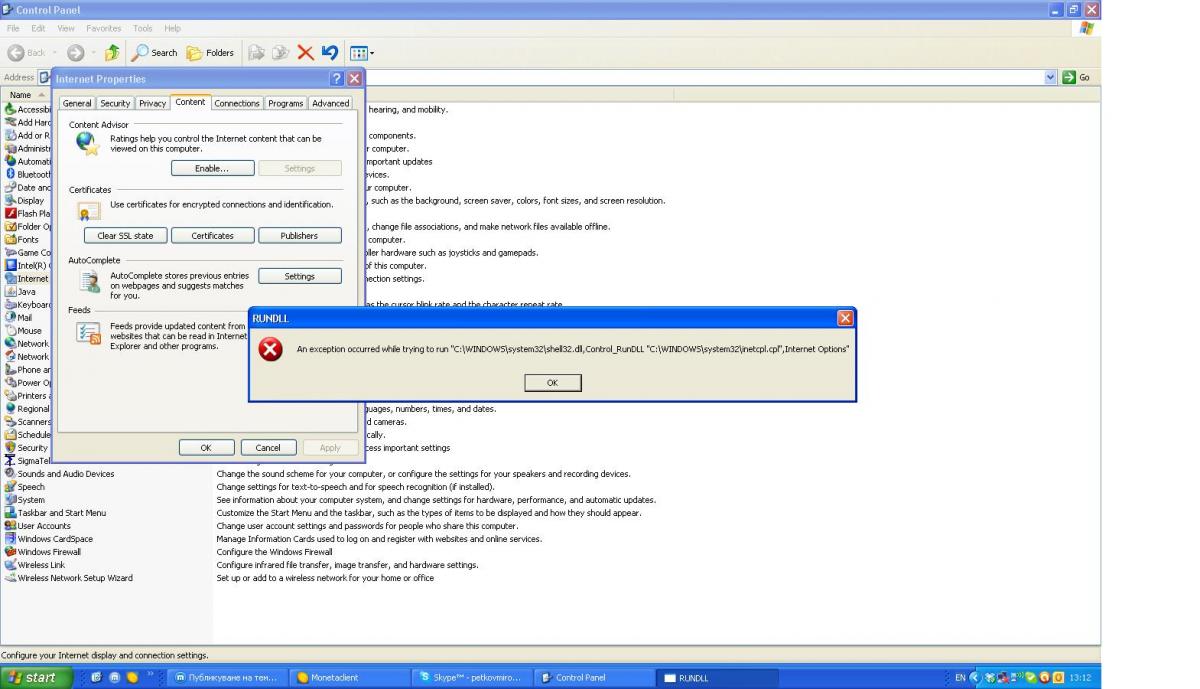
Task: Open AutoComplete Settings button
Action: (x=299, y=276)
